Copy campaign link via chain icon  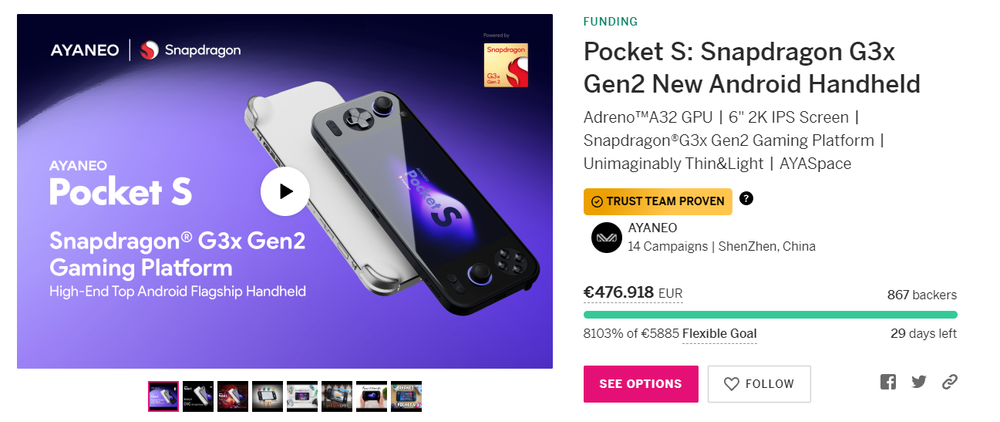tap(950, 382)
